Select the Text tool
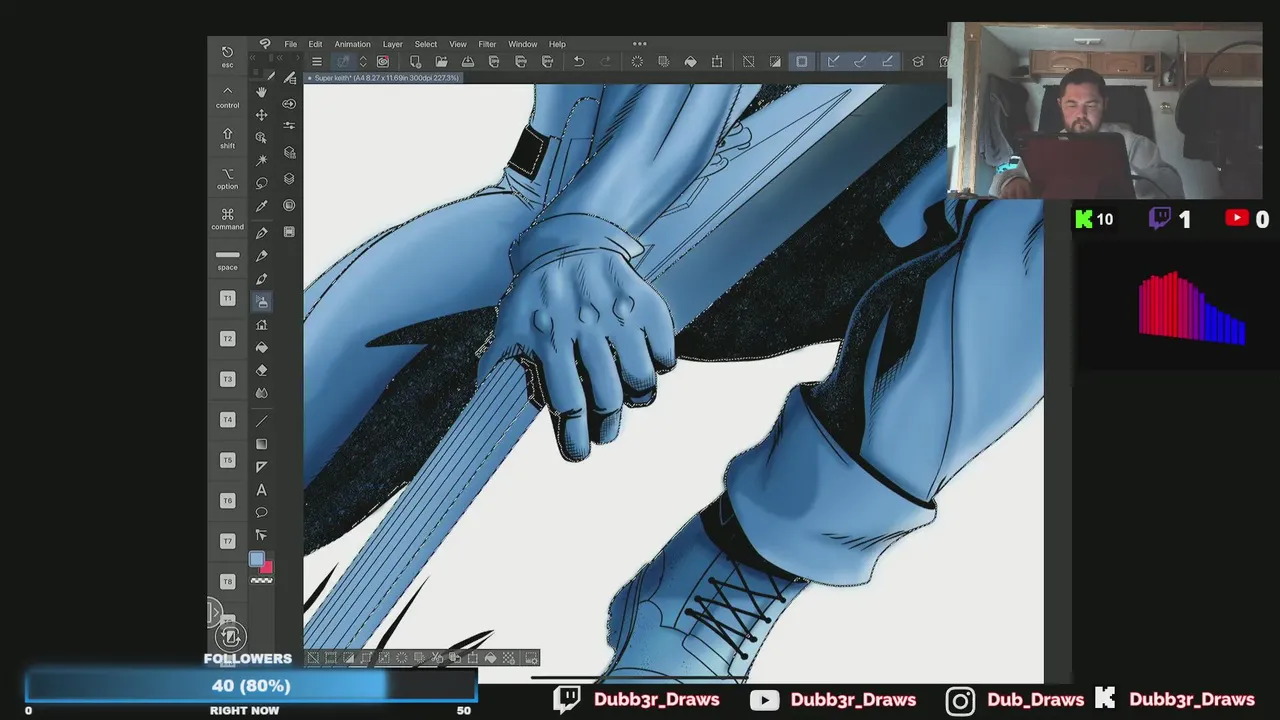Image resolution: width=1280 pixels, height=720 pixels. [x=261, y=490]
